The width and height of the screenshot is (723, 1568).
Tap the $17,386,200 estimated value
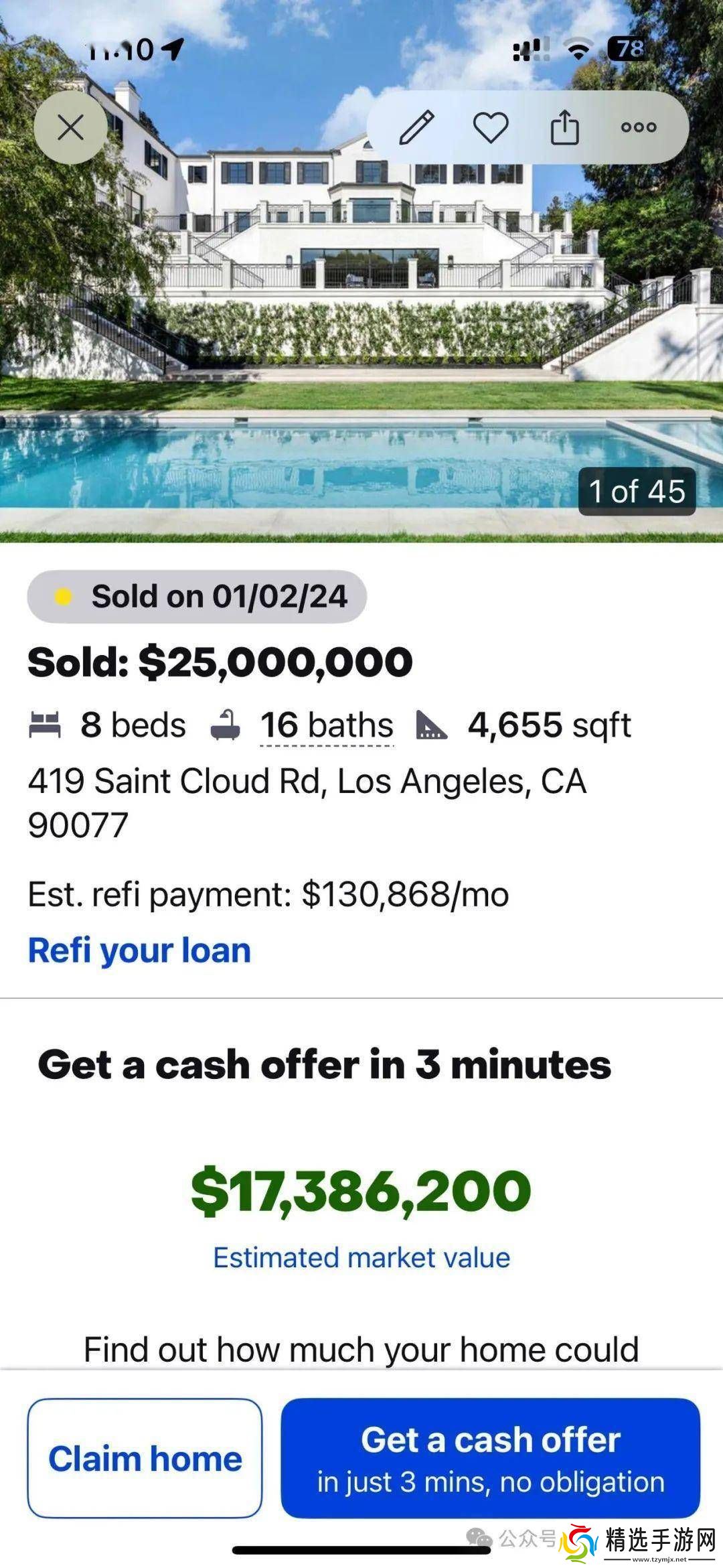361,1190
